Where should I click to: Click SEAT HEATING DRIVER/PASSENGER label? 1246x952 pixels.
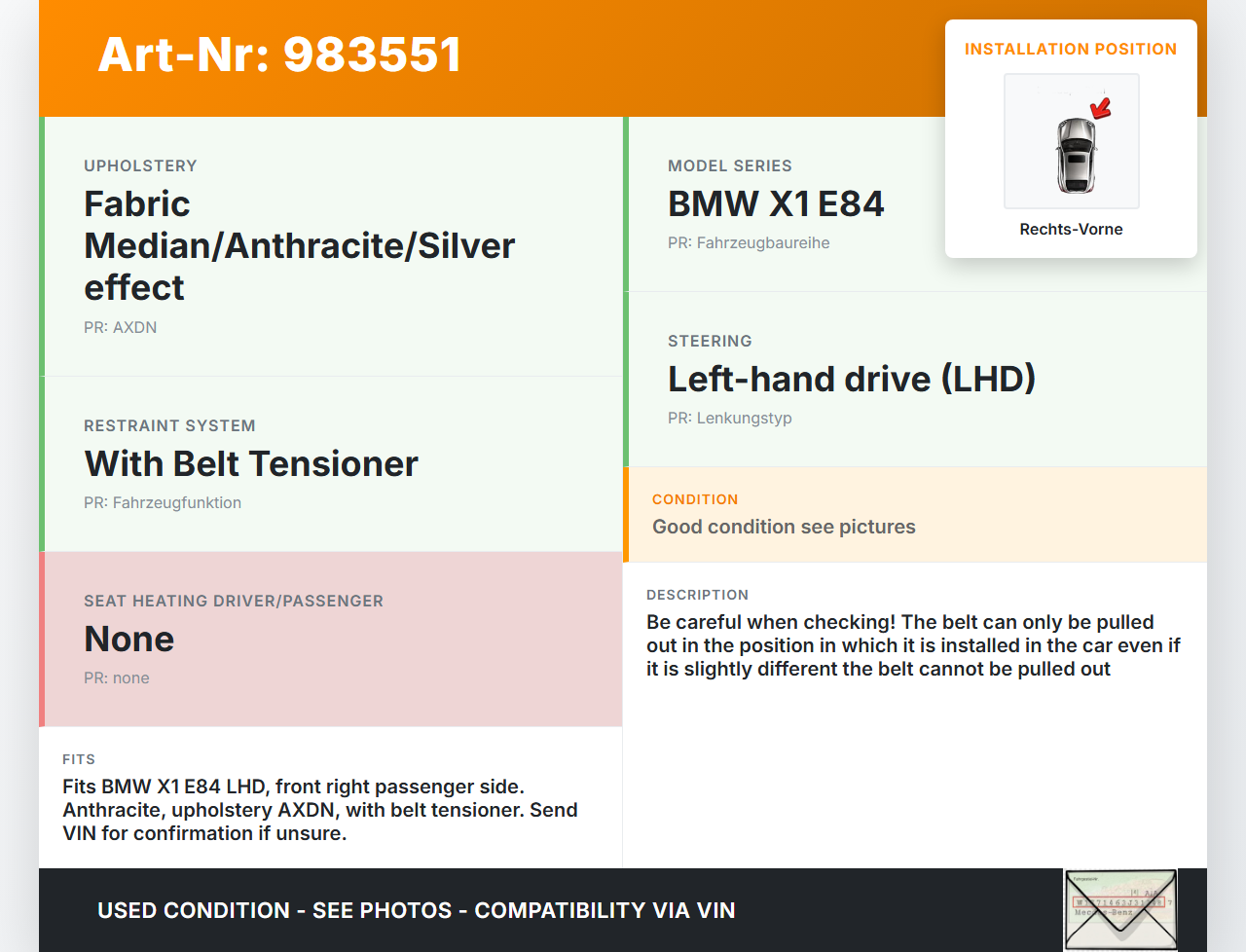coord(234,601)
